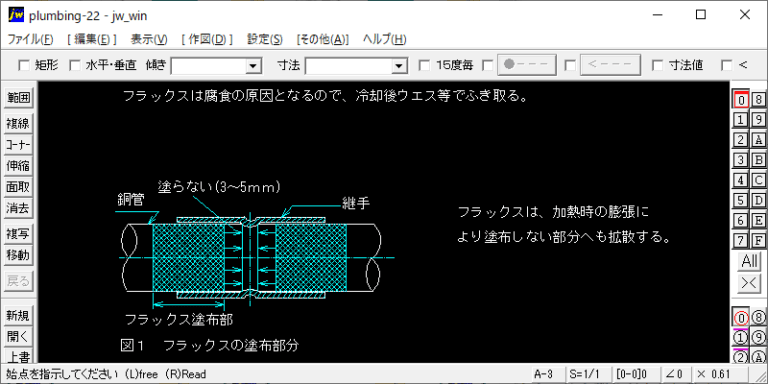Toggle checkbox beside the <--- button
Image resolution: width=768 pixels, height=384 pixels.
click(570, 65)
